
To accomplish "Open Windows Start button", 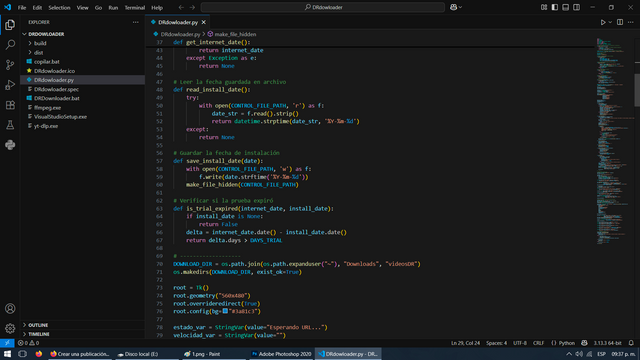I will pos(7,354).
